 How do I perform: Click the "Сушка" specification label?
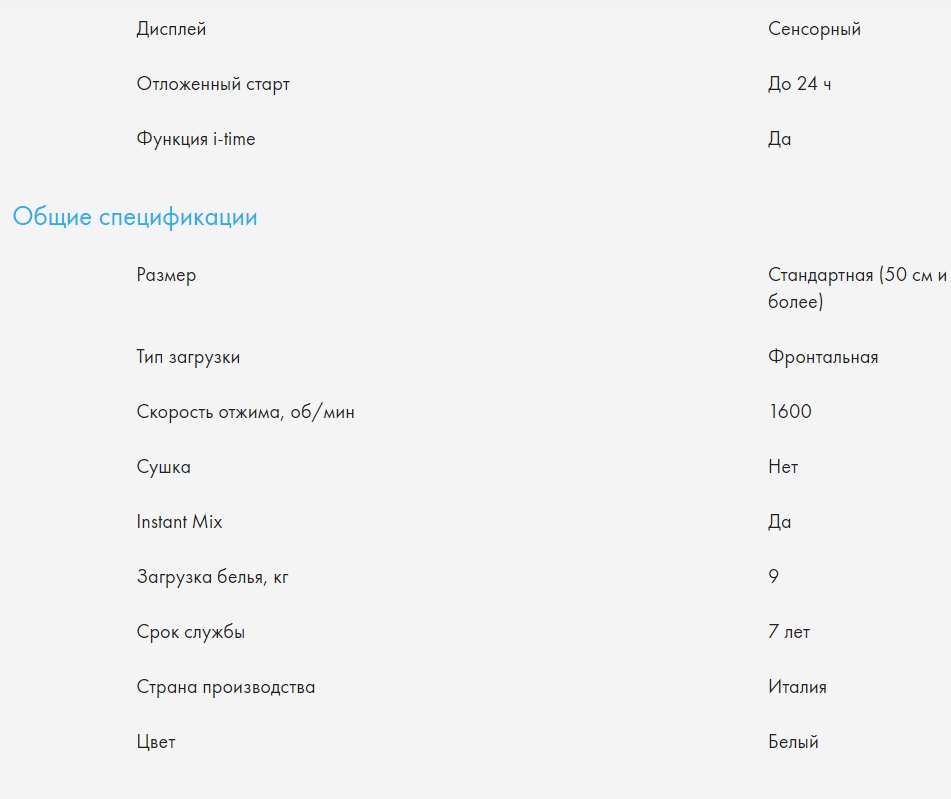(163, 467)
